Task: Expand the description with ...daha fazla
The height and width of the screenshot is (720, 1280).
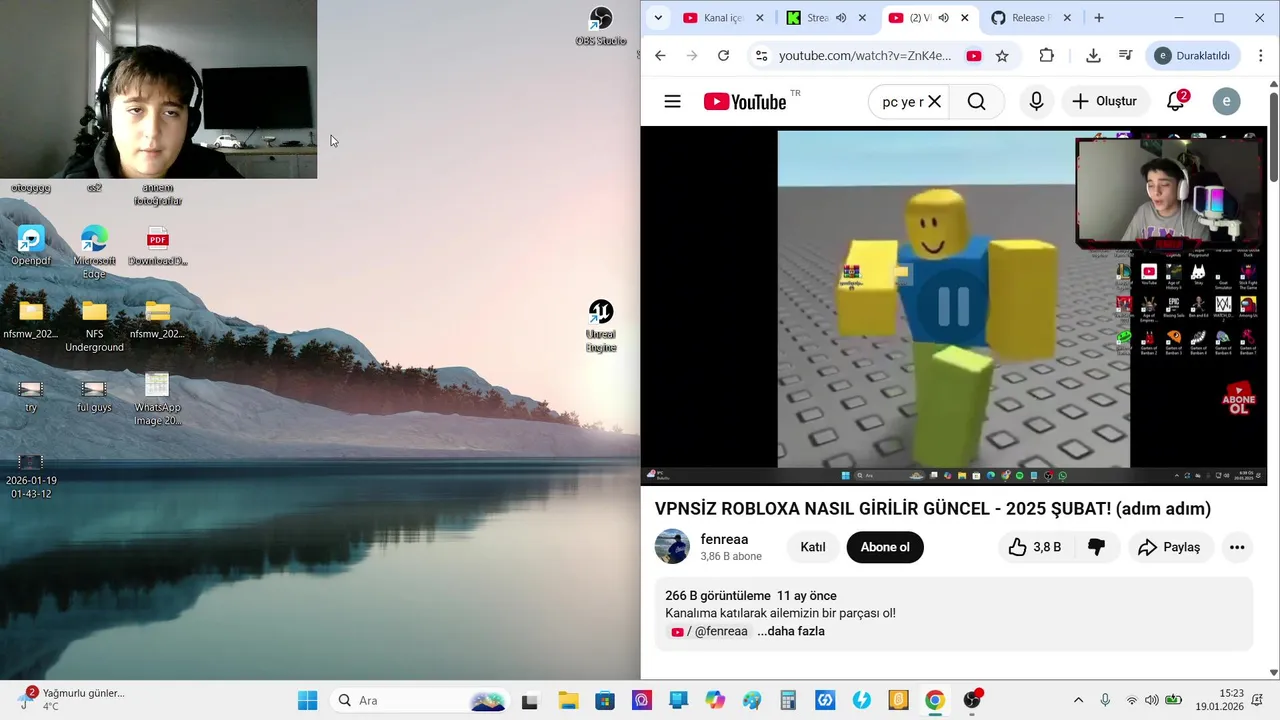Action: click(791, 631)
